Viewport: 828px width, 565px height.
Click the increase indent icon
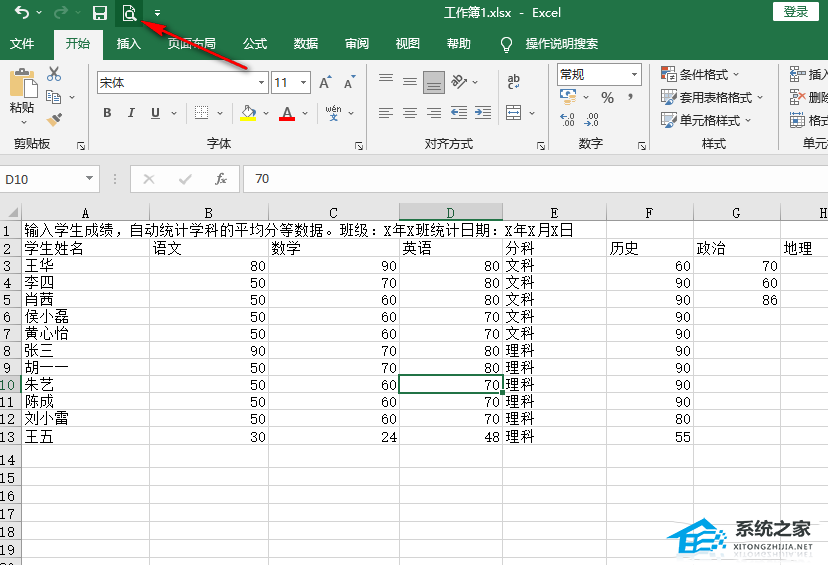pyautogui.click(x=483, y=112)
